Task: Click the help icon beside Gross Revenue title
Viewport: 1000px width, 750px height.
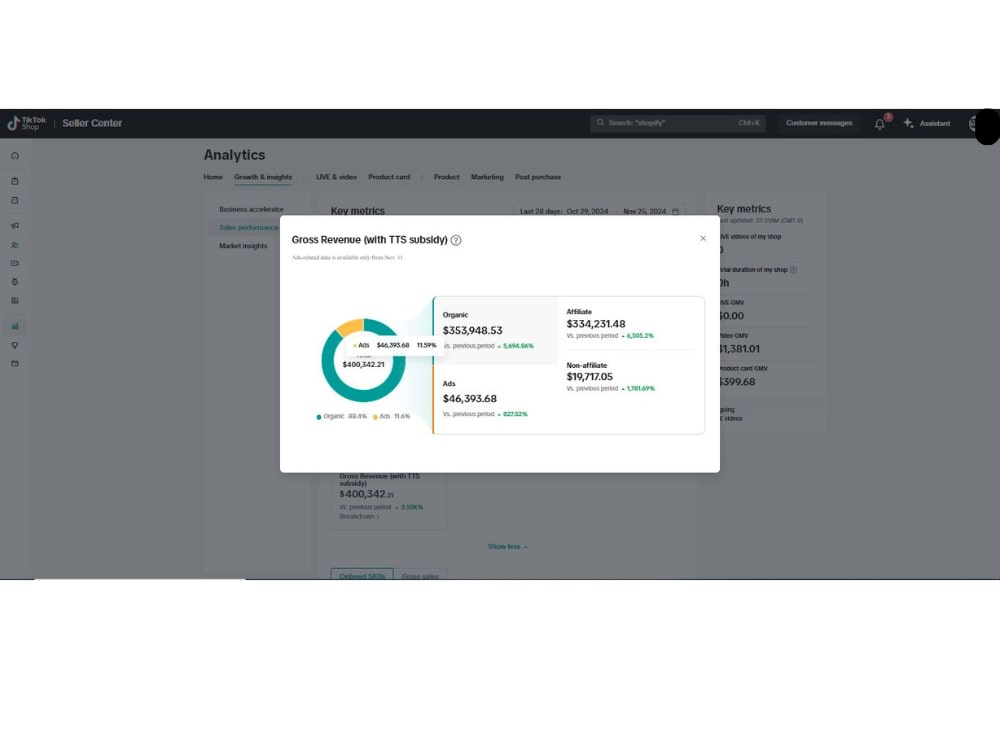Action: pyautogui.click(x=456, y=240)
